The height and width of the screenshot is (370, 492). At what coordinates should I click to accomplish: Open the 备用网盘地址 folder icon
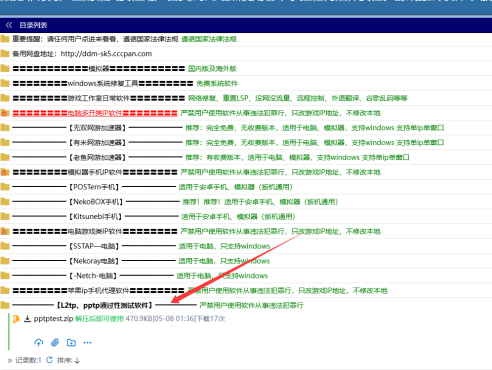[x=5, y=54]
